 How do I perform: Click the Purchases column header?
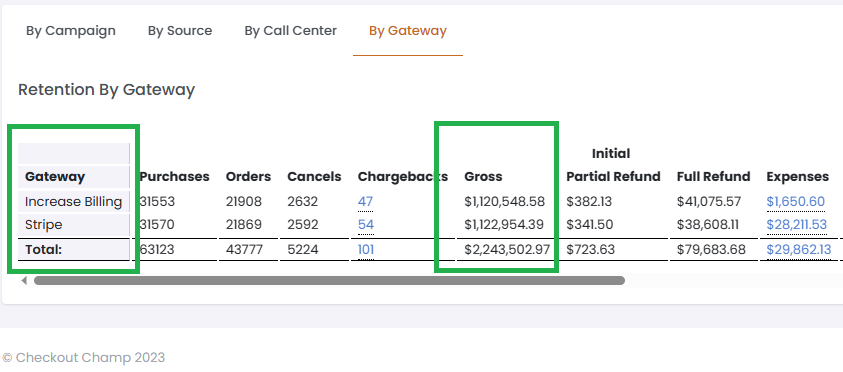coord(175,176)
